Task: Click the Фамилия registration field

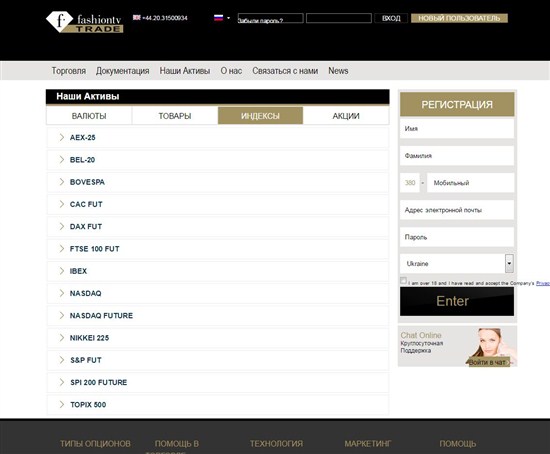Action: [x=457, y=155]
